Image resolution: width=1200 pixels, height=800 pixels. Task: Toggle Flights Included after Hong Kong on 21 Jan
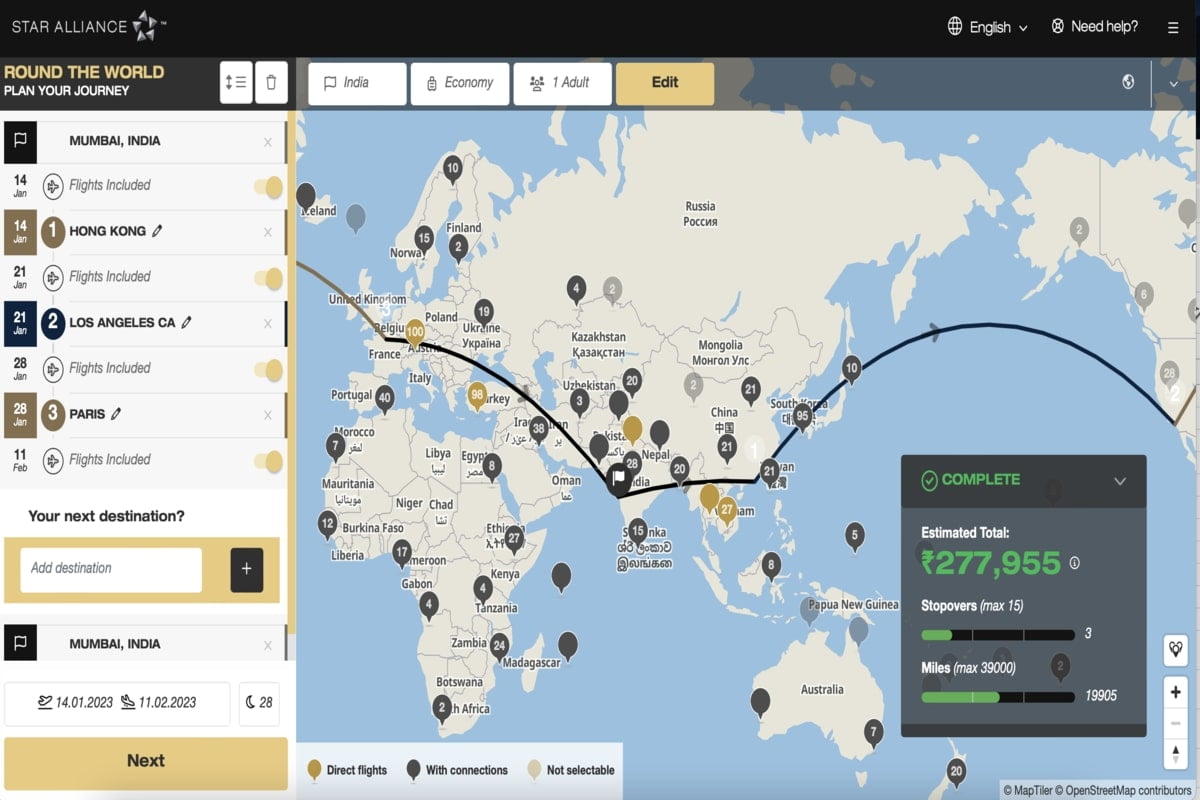coord(268,278)
